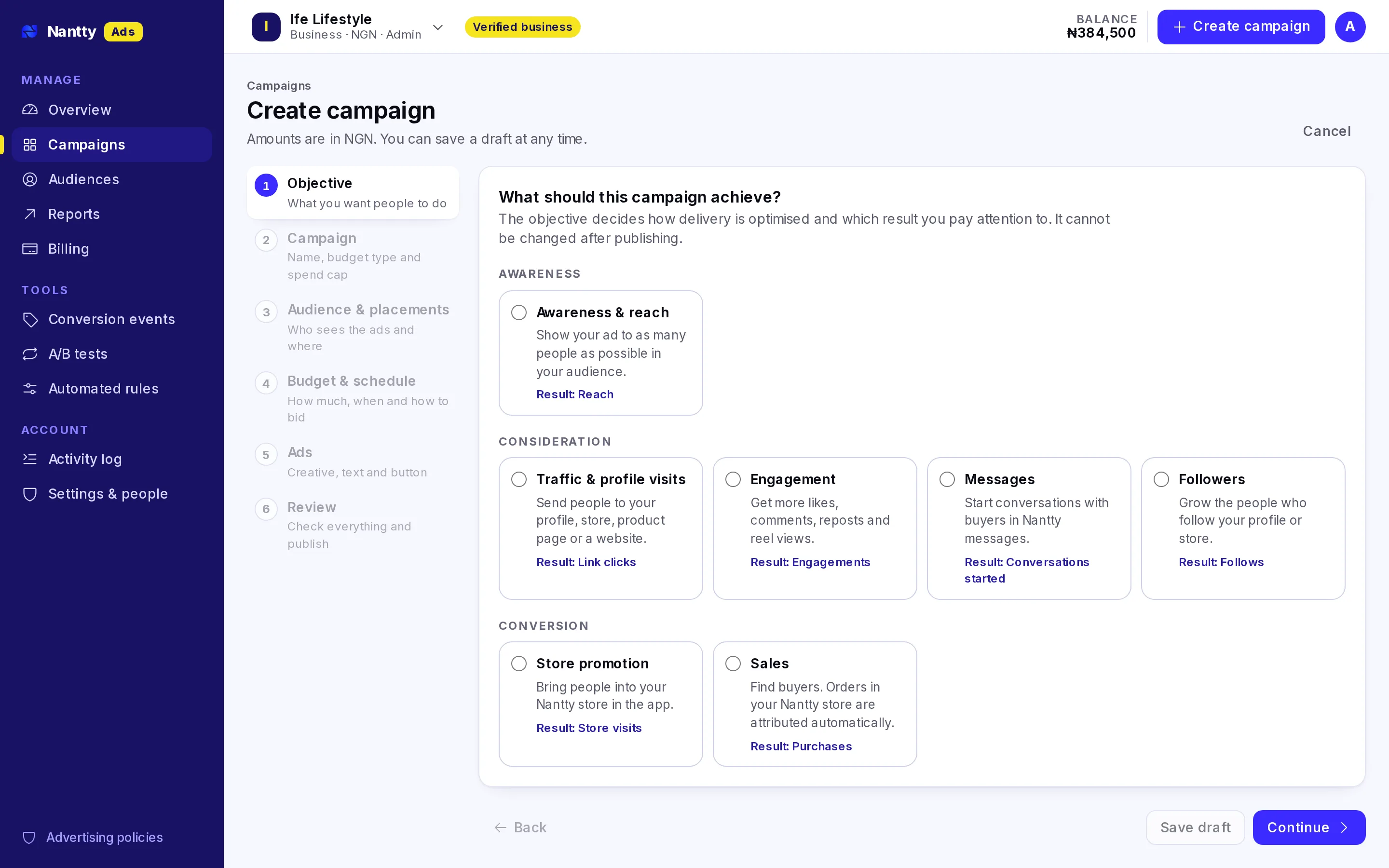Open Overview via its gauge icon

[x=30, y=109]
